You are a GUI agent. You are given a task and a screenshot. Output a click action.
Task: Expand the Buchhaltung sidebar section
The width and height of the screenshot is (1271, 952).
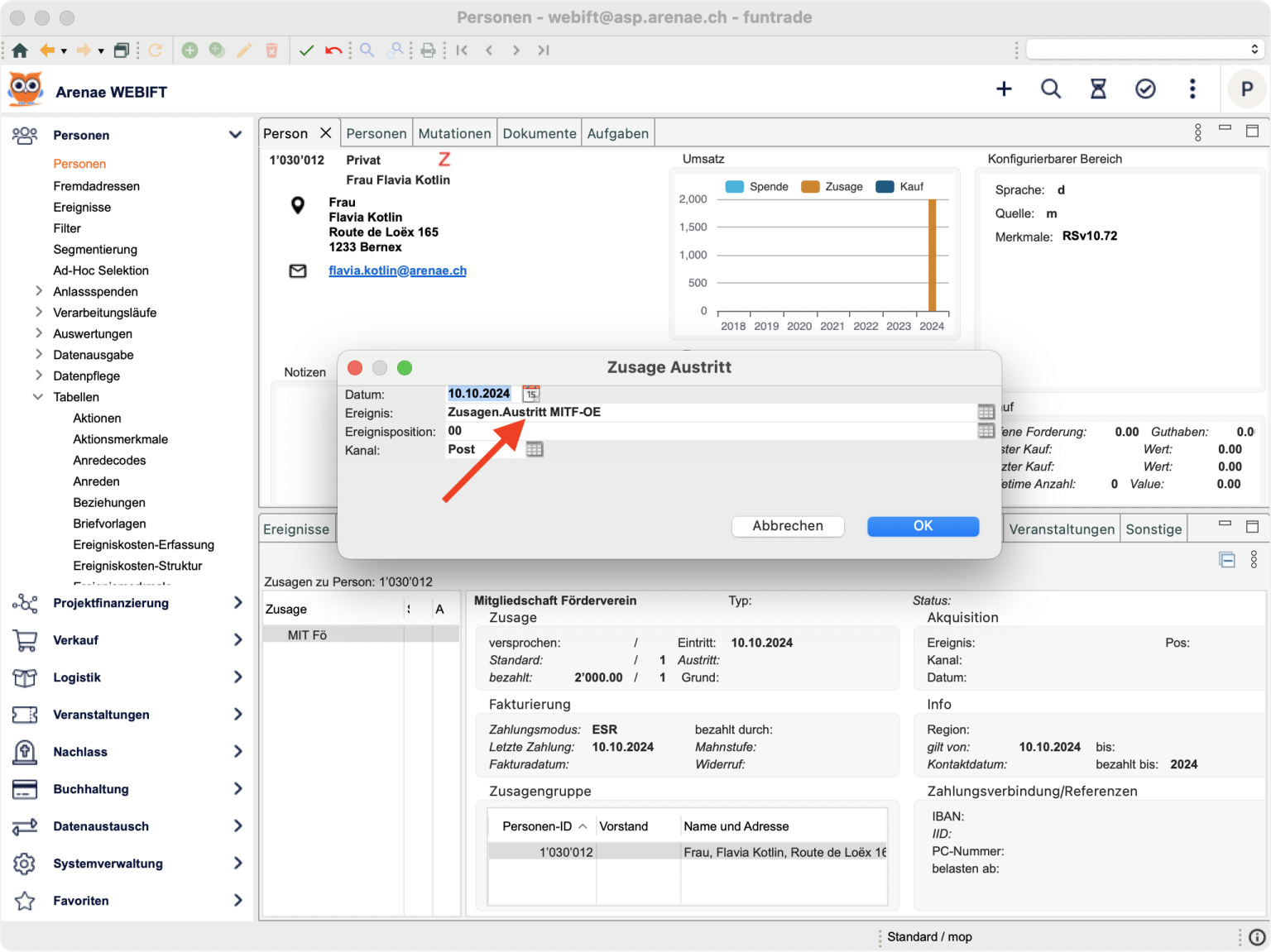coord(237,789)
